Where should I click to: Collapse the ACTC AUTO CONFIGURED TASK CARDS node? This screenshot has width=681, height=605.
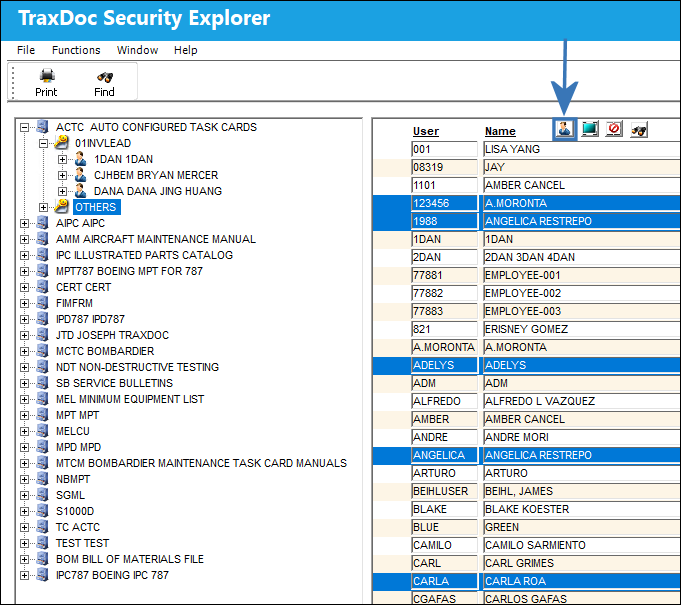click(x=24, y=127)
